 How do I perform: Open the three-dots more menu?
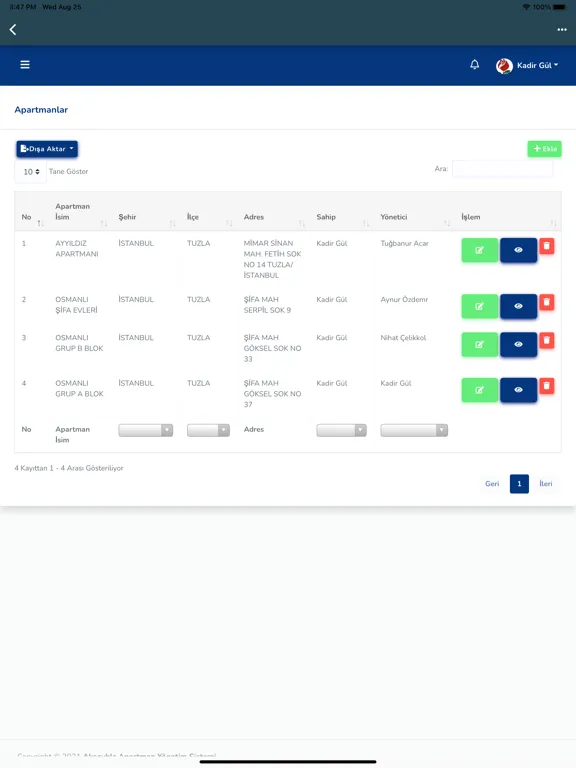click(562, 30)
